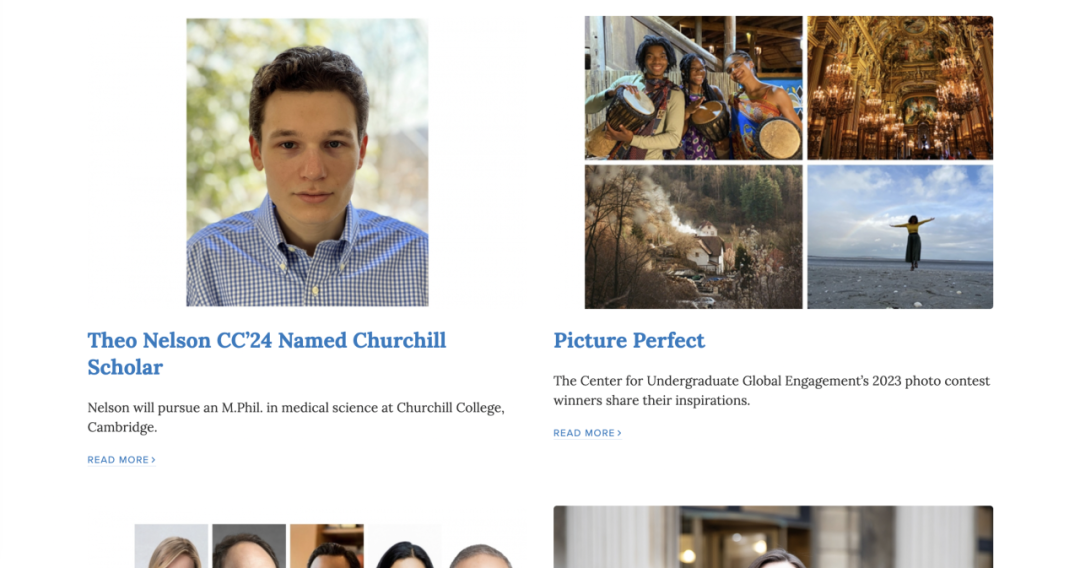
Task: Click the blonde woman's headshot at bottom
Action: click(172, 546)
